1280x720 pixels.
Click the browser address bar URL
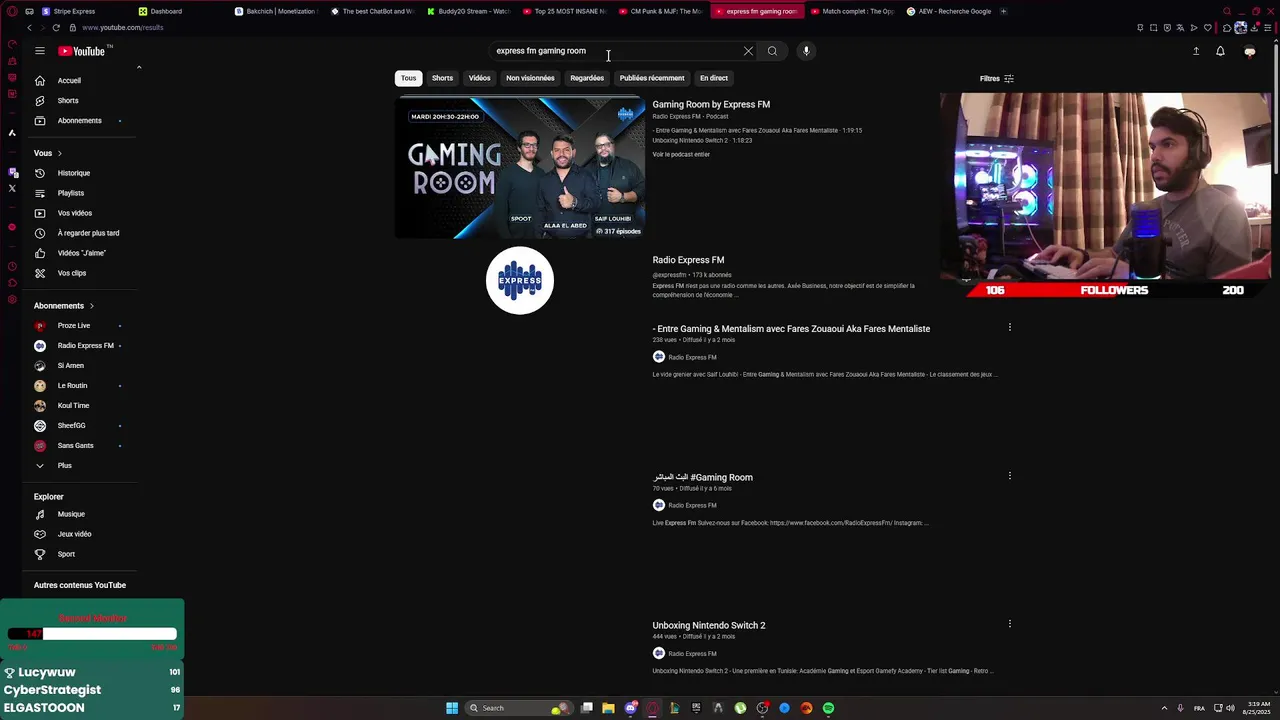point(123,27)
